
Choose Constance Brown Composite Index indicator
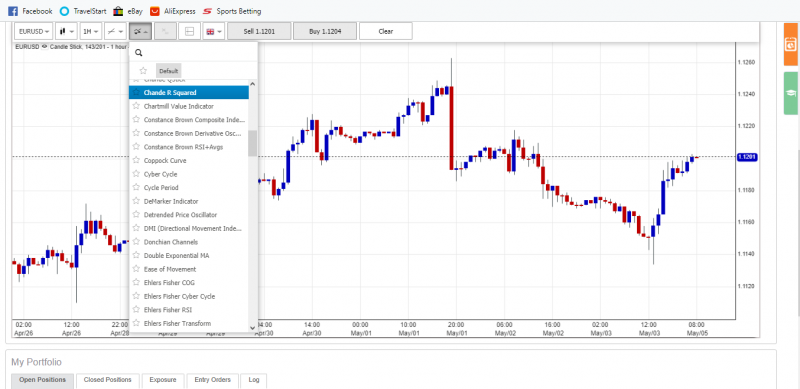[189, 119]
